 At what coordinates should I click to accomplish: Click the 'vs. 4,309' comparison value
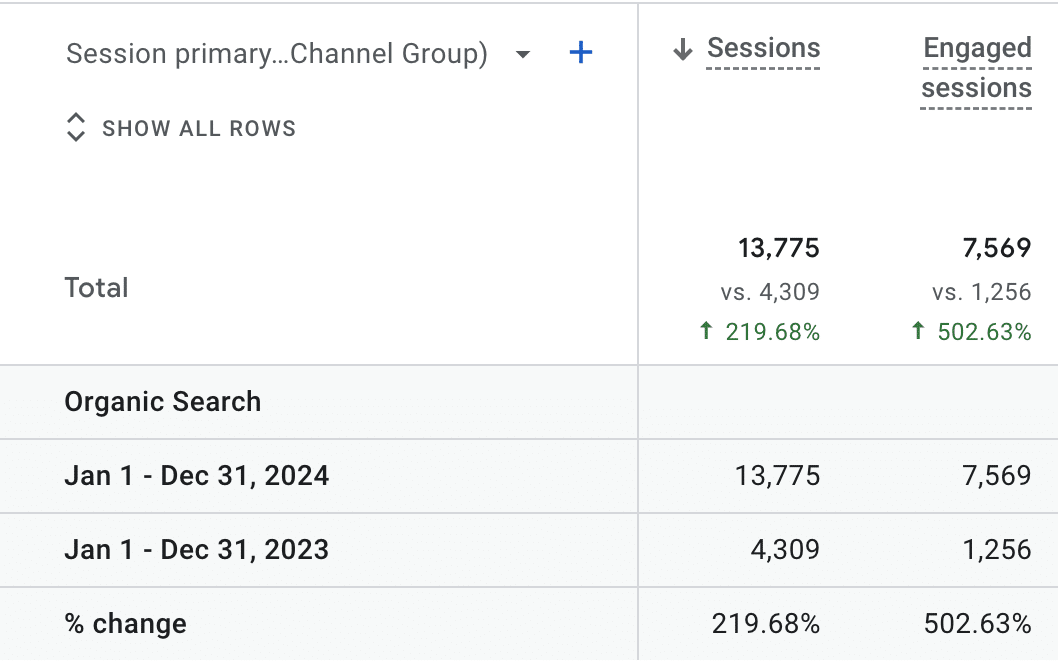point(769,292)
